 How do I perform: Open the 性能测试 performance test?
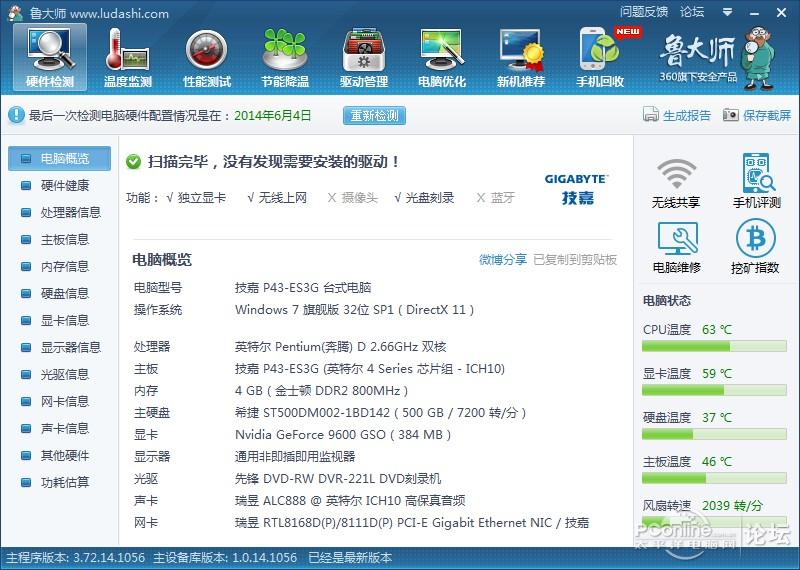tap(207, 57)
